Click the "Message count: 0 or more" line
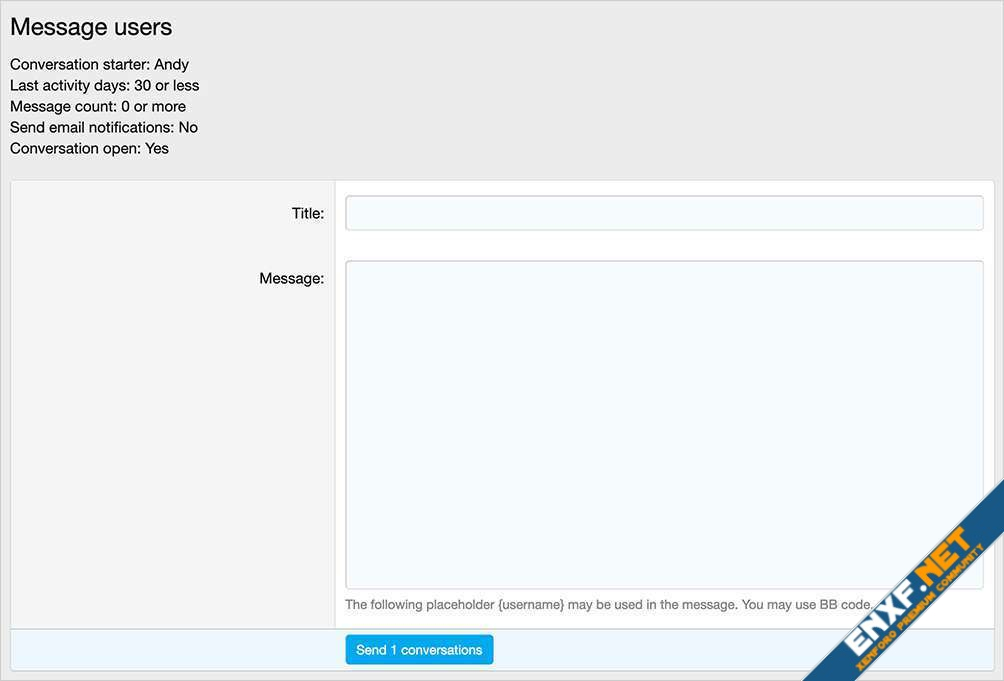This screenshot has height=681, width=1004. point(98,106)
